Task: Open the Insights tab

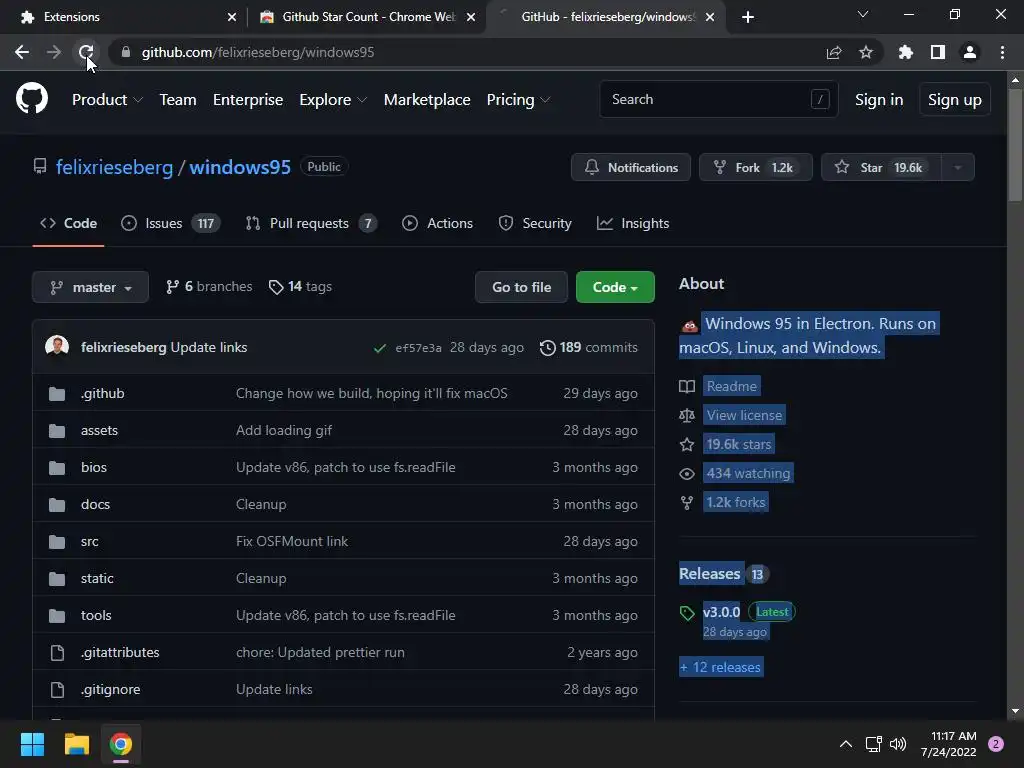Action: (x=633, y=223)
